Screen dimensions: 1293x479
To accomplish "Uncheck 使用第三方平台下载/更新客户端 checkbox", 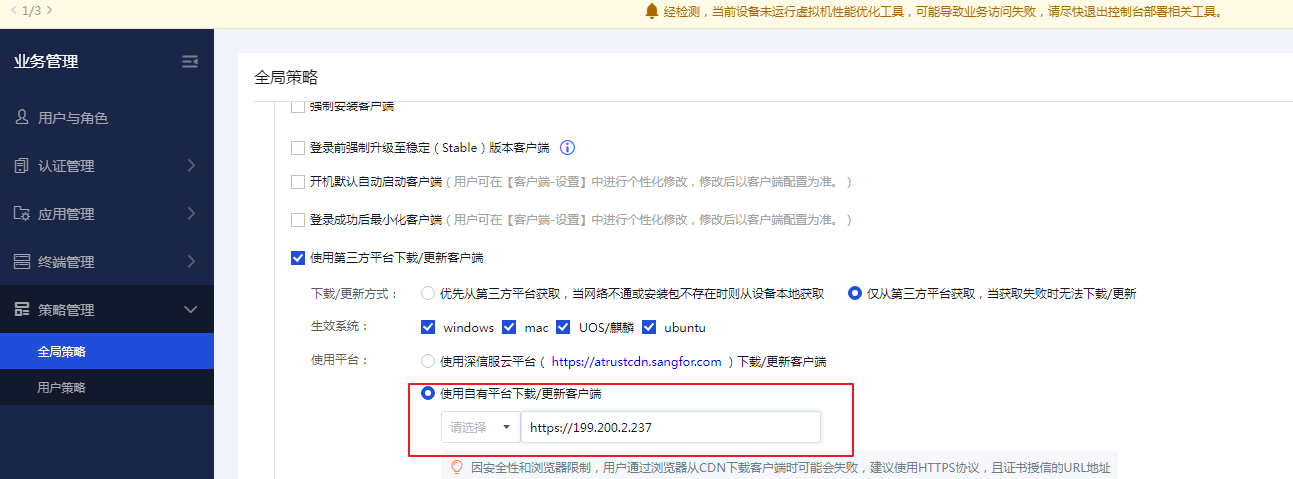I will click(297, 258).
